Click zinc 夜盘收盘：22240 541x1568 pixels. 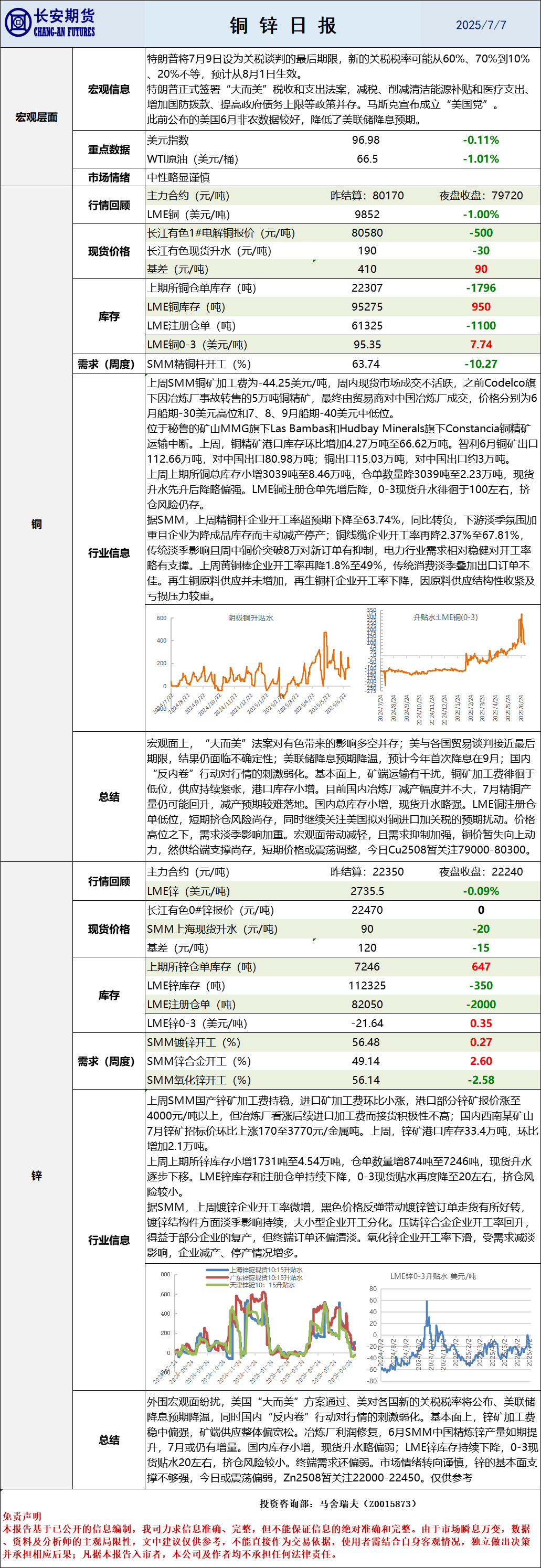tap(481, 872)
